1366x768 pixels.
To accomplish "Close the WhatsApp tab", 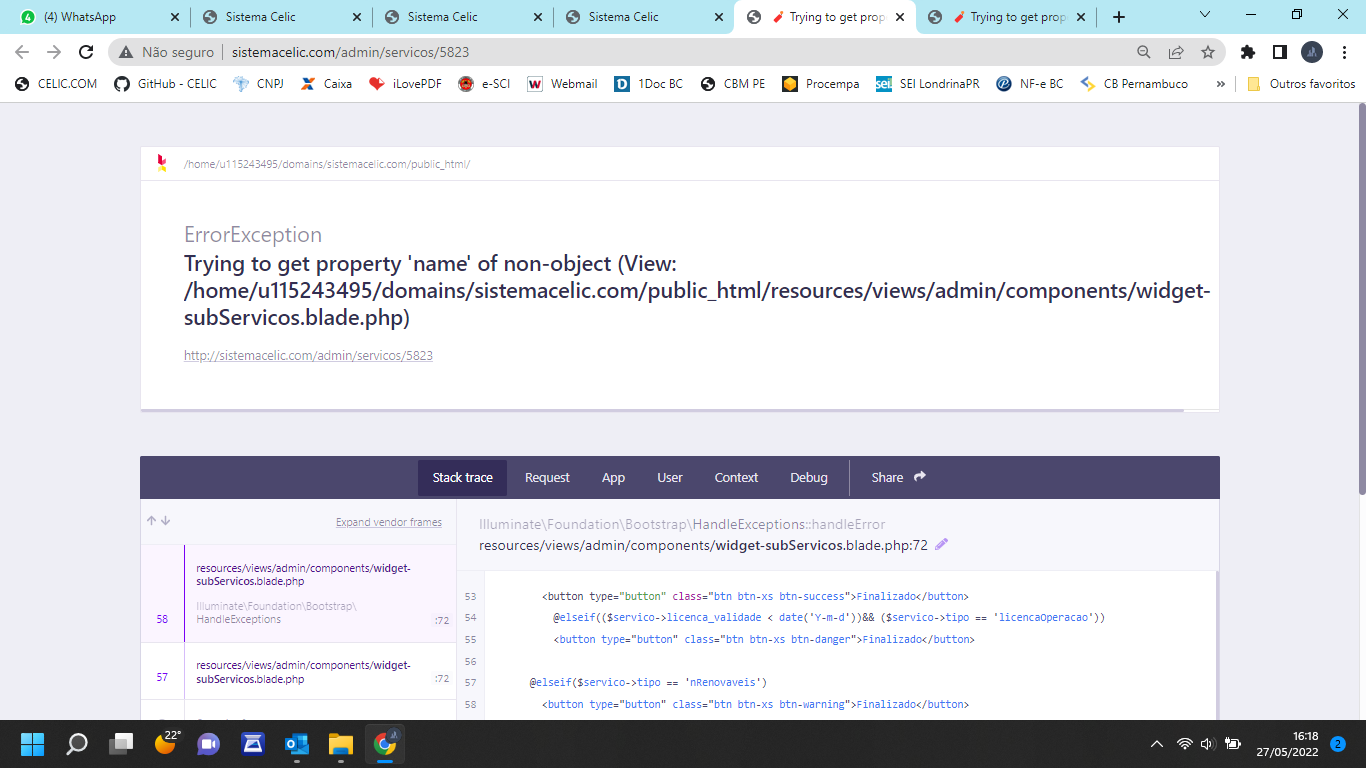I will click(174, 17).
